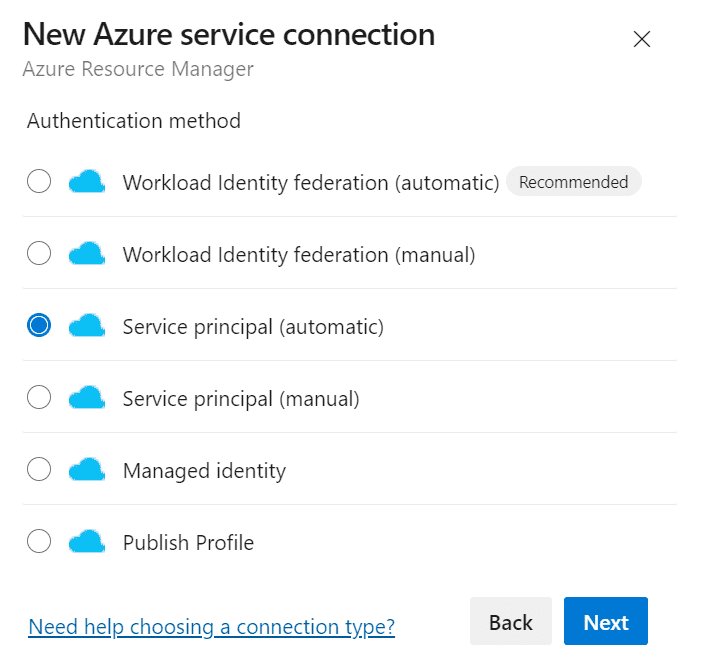
Task: Click the 'Authentication method' heading
Action: tap(134, 121)
